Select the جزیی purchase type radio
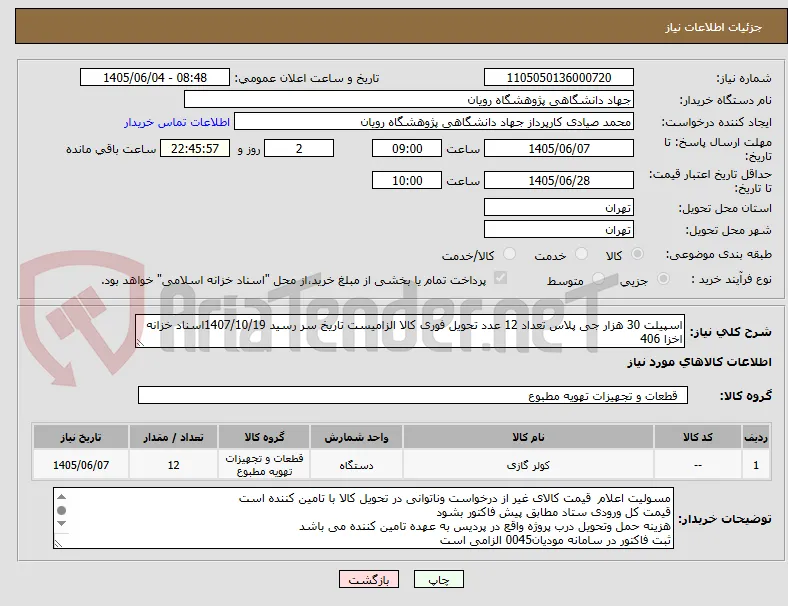788x606 pixels. (x=663, y=279)
